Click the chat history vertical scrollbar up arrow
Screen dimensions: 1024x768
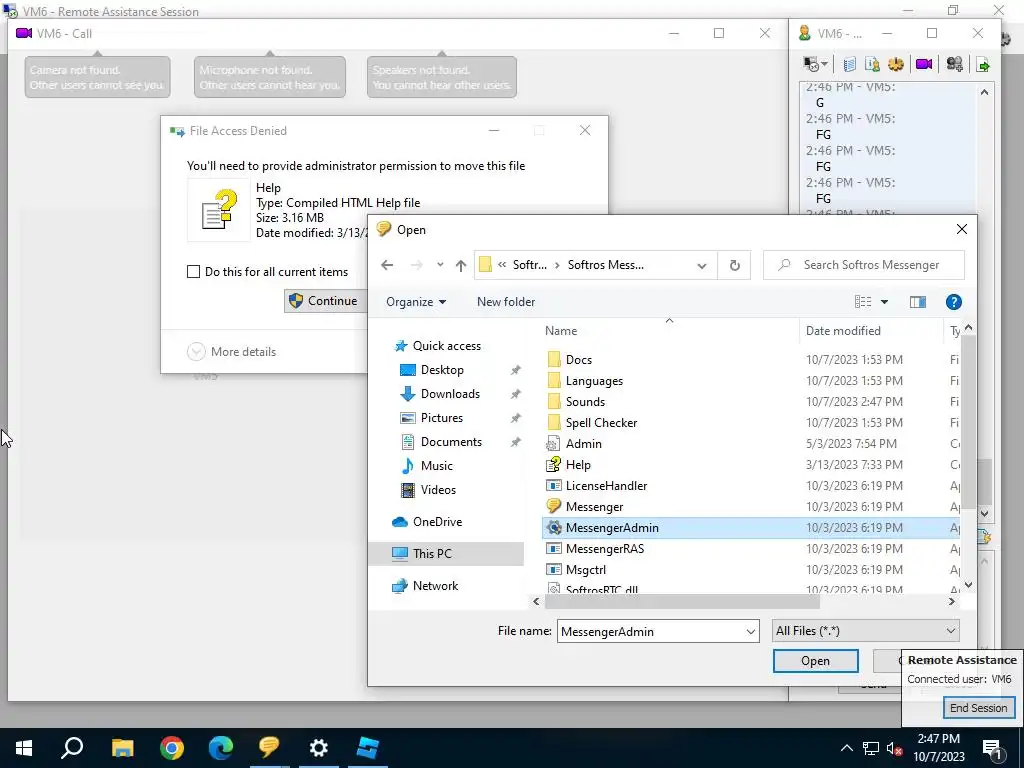click(984, 93)
